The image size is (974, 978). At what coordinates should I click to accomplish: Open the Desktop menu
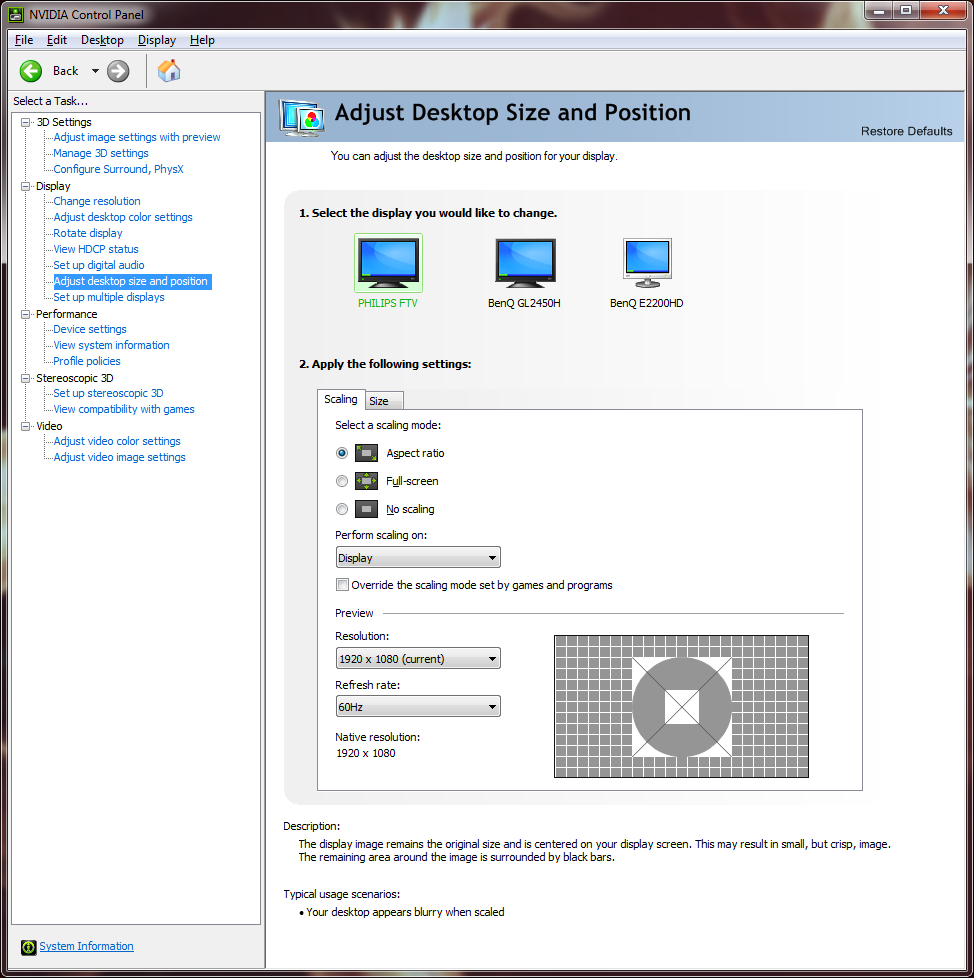102,40
